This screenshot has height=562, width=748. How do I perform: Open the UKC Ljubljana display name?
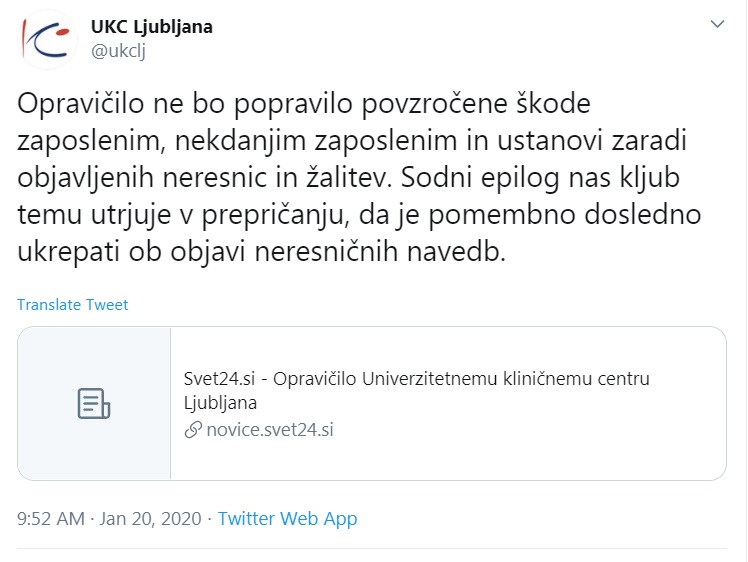point(152,27)
